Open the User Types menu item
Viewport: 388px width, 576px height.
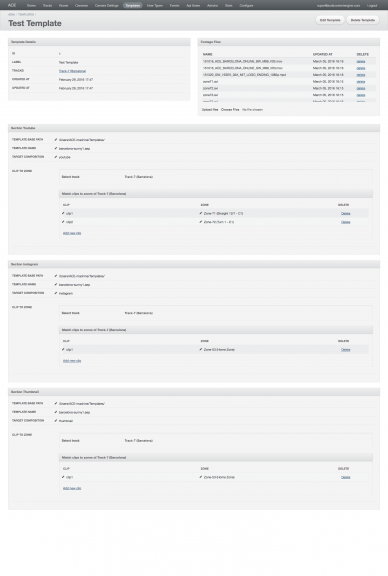[x=155, y=6]
